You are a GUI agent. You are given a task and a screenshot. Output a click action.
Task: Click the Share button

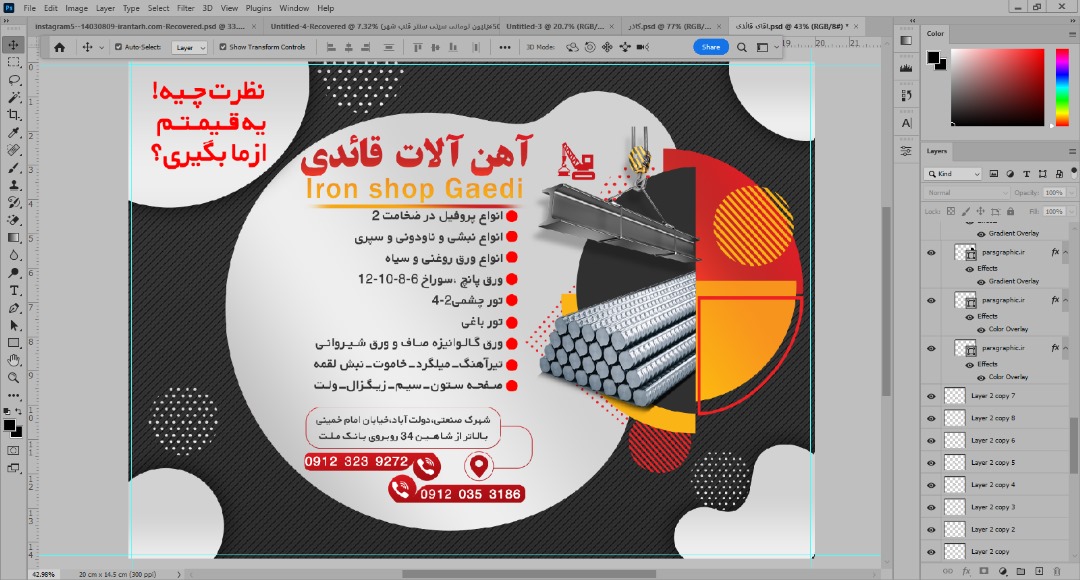coord(710,47)
